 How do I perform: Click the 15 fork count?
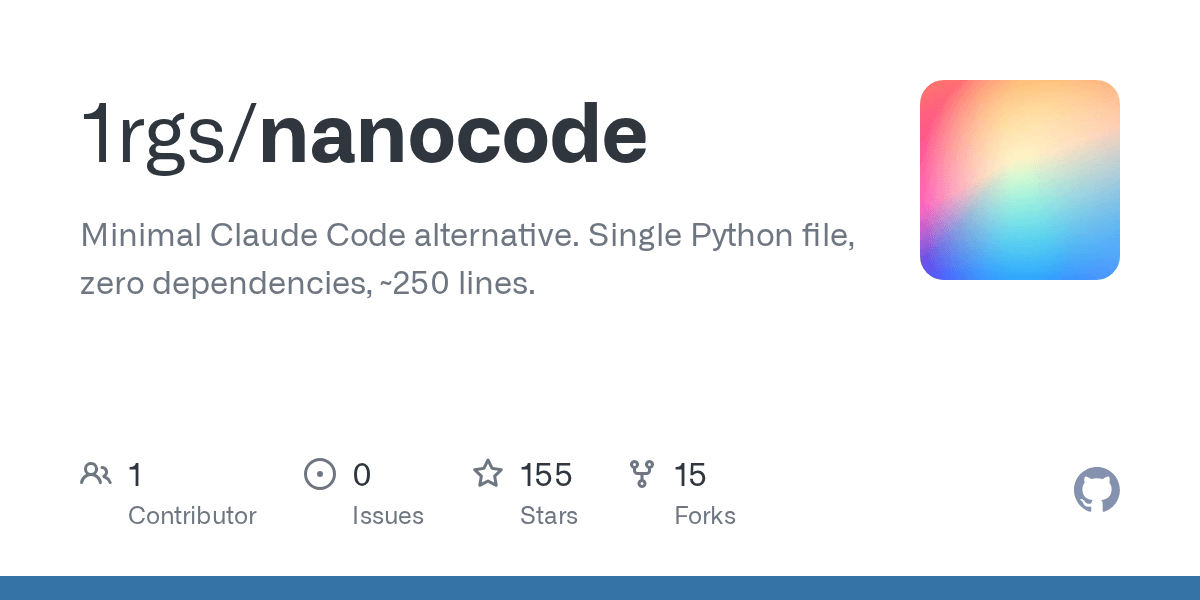[690, 474]
